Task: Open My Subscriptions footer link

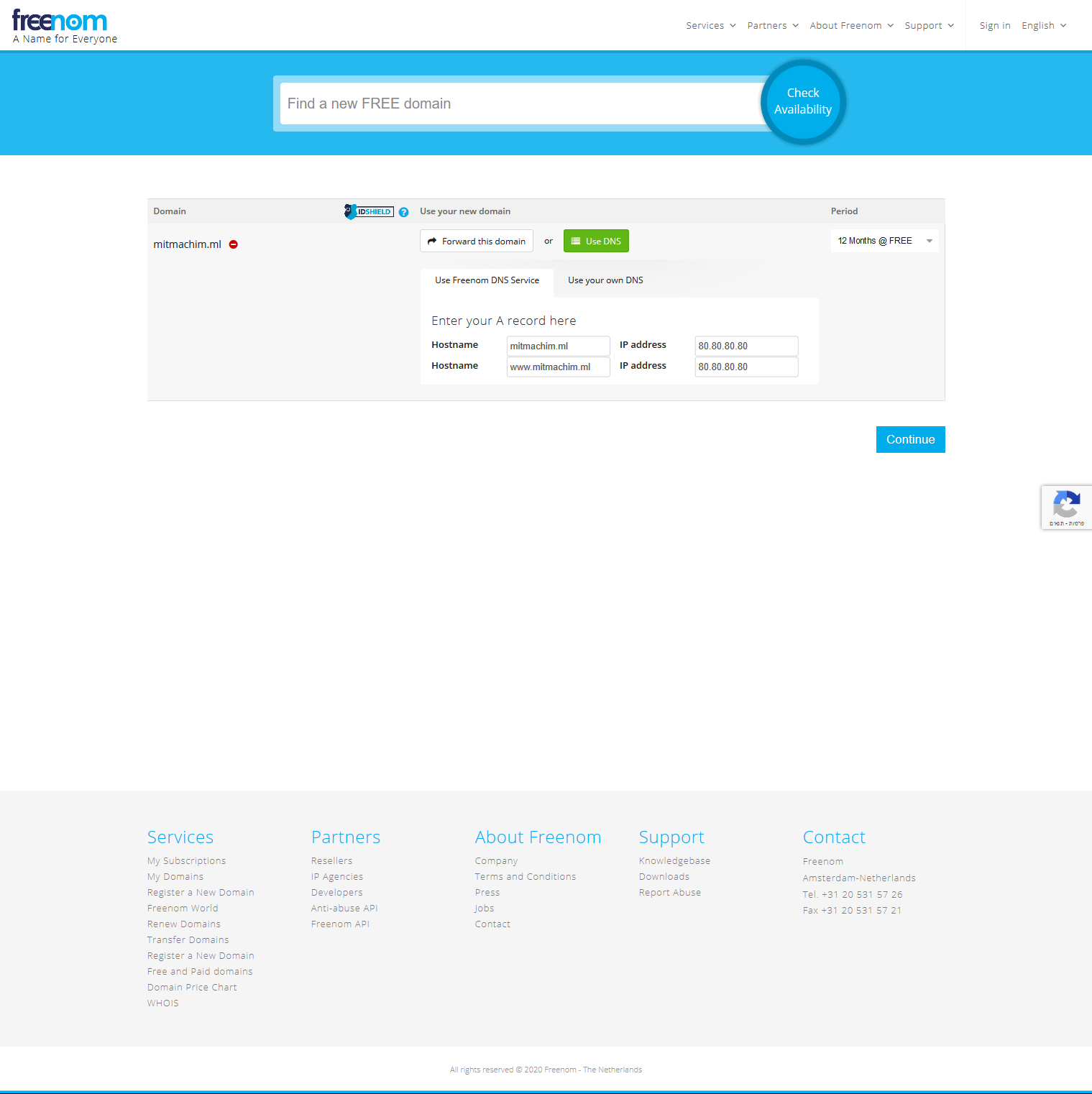Action: coord(186,860)
